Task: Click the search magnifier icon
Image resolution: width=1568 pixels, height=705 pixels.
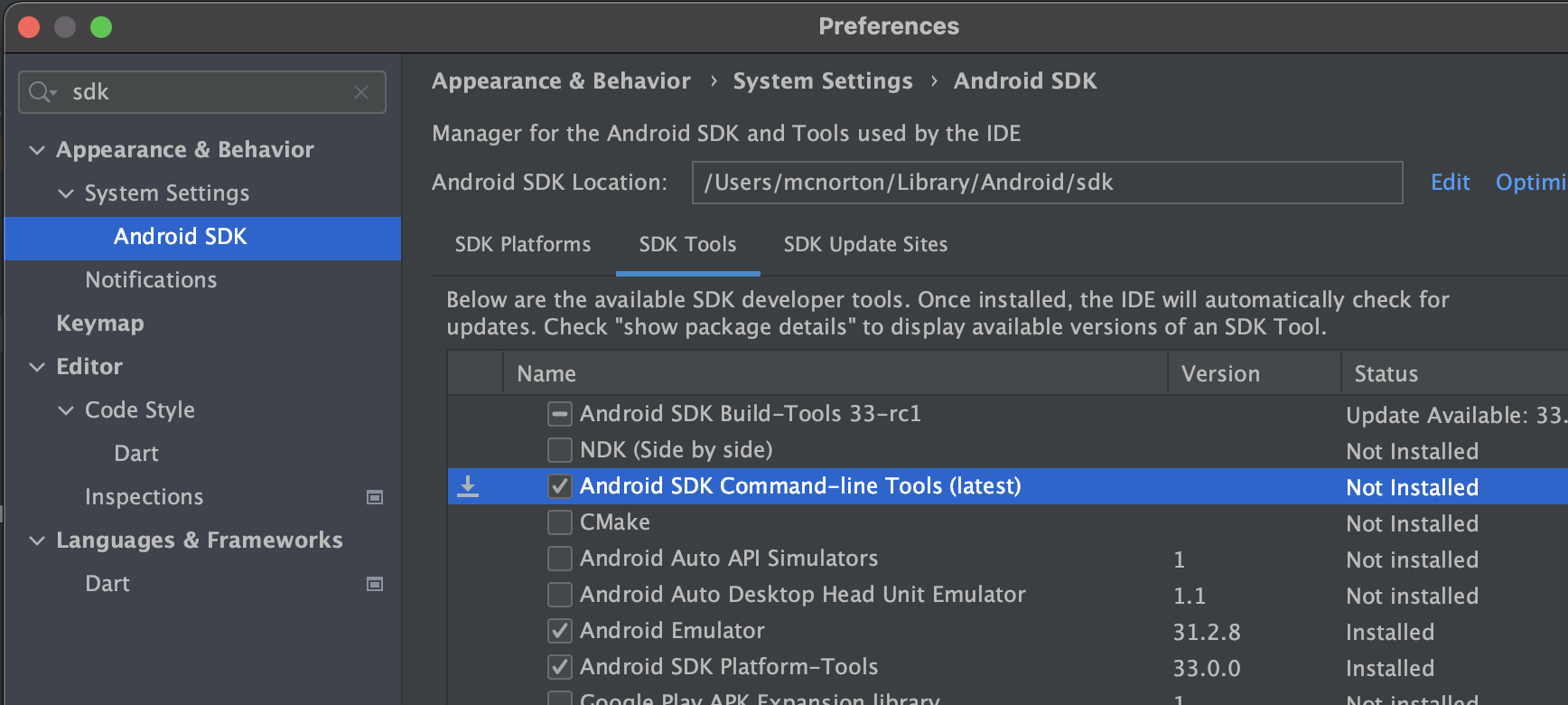Action: pyautogui.click(x=42, y=92)
